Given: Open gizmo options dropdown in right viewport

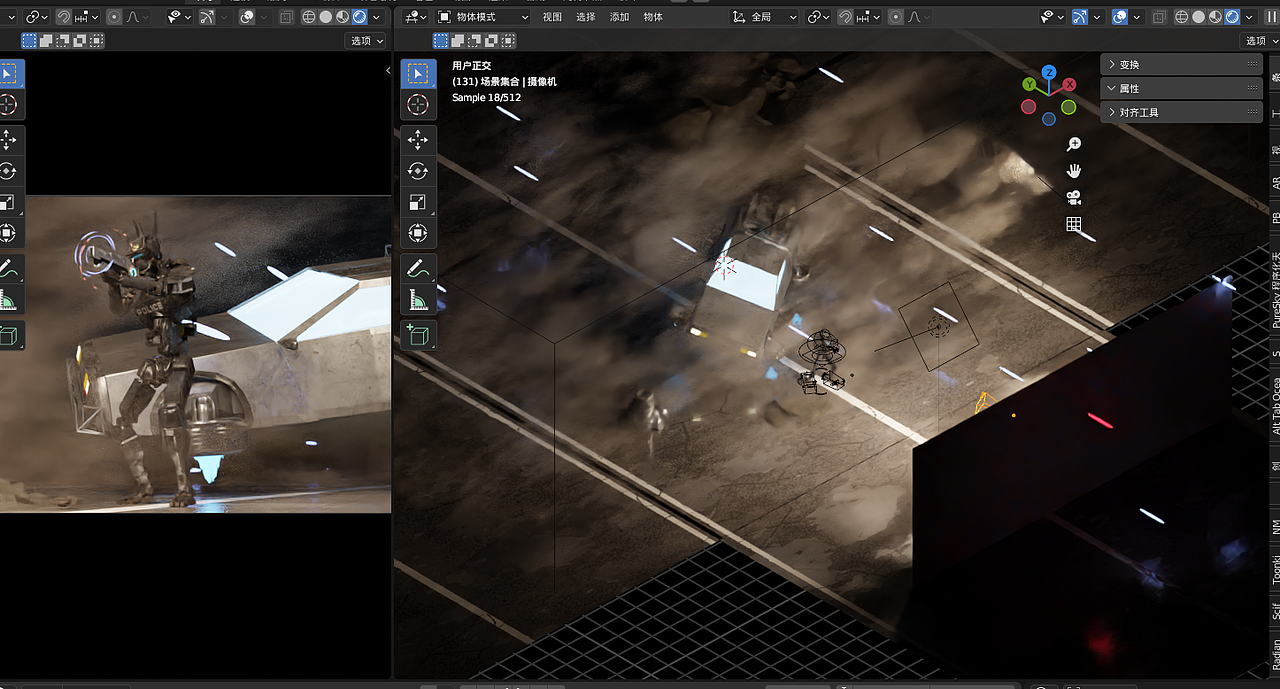Looking at the screenshot, I should click(x=1097, y=17).
